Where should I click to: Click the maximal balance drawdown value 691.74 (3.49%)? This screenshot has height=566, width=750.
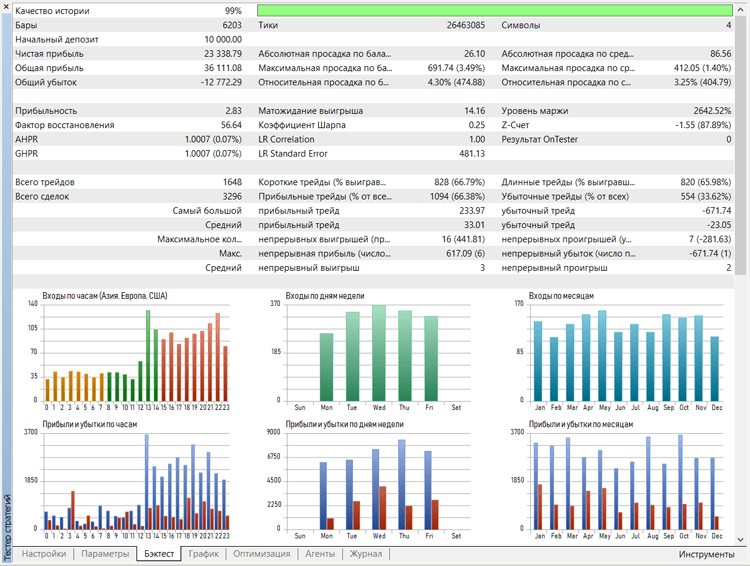[456, 68]
